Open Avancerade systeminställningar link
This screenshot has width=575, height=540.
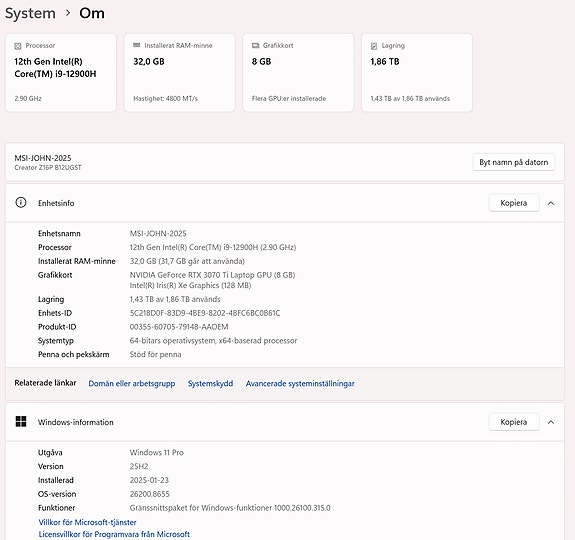(300, 383)
